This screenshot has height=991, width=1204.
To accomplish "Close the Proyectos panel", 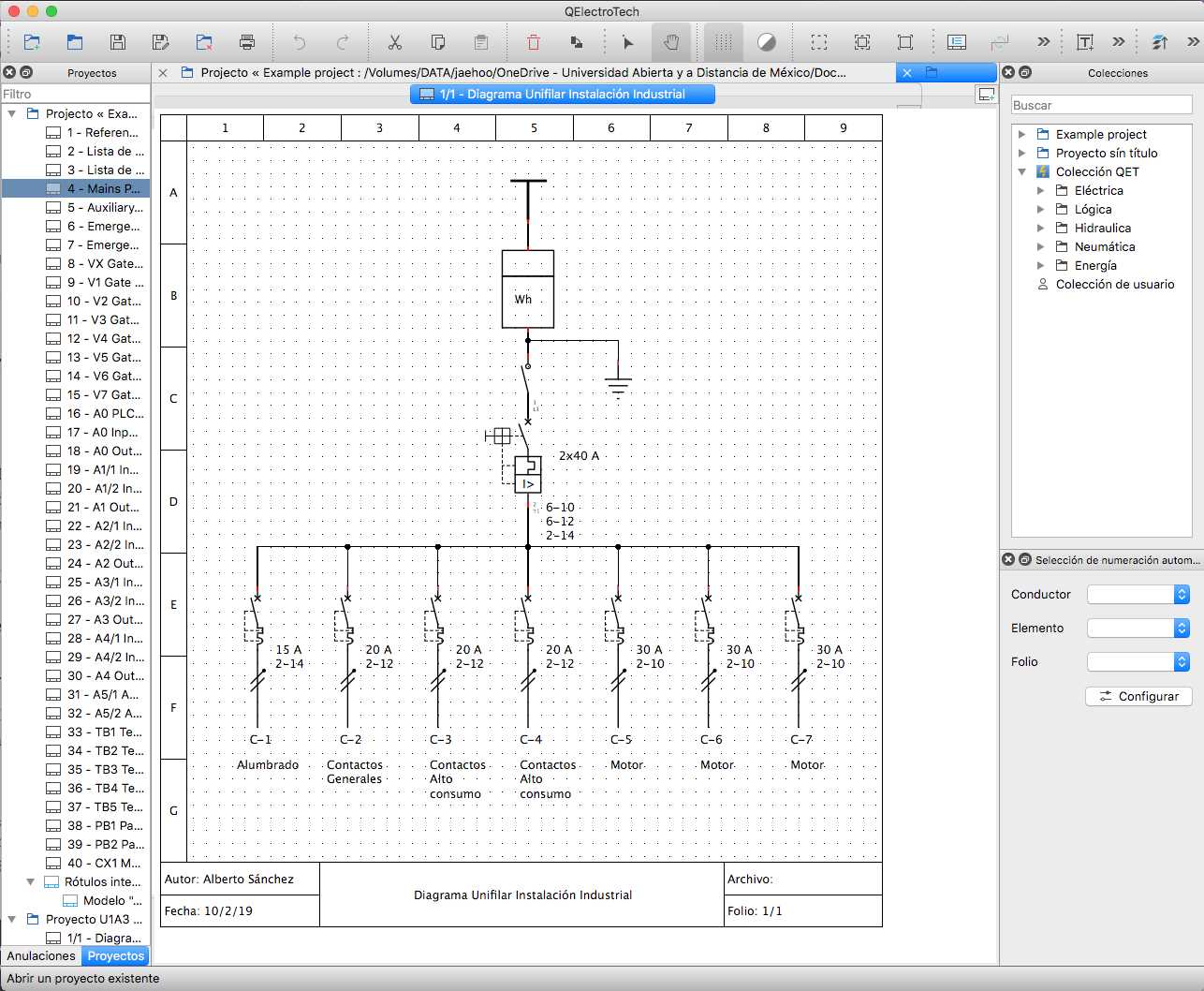I will pyautogui.click(x=9, y=72).
